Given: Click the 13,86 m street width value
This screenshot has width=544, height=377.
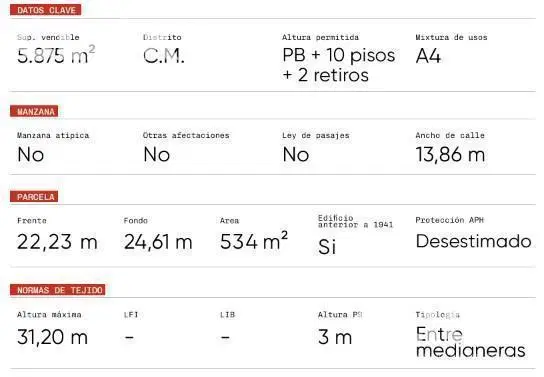Looking at the screenshot, I should click(450, 154).
